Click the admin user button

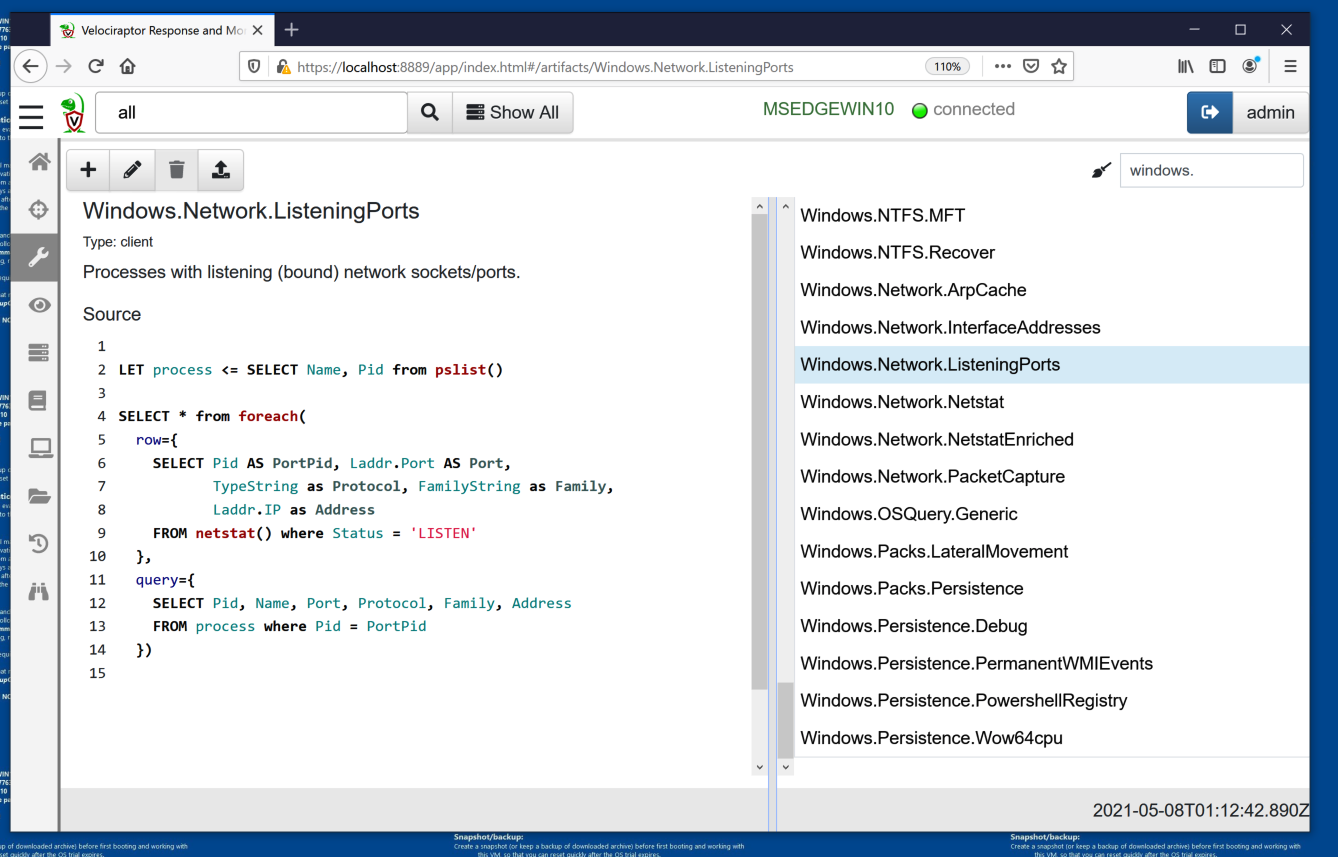pos(1270,113)
